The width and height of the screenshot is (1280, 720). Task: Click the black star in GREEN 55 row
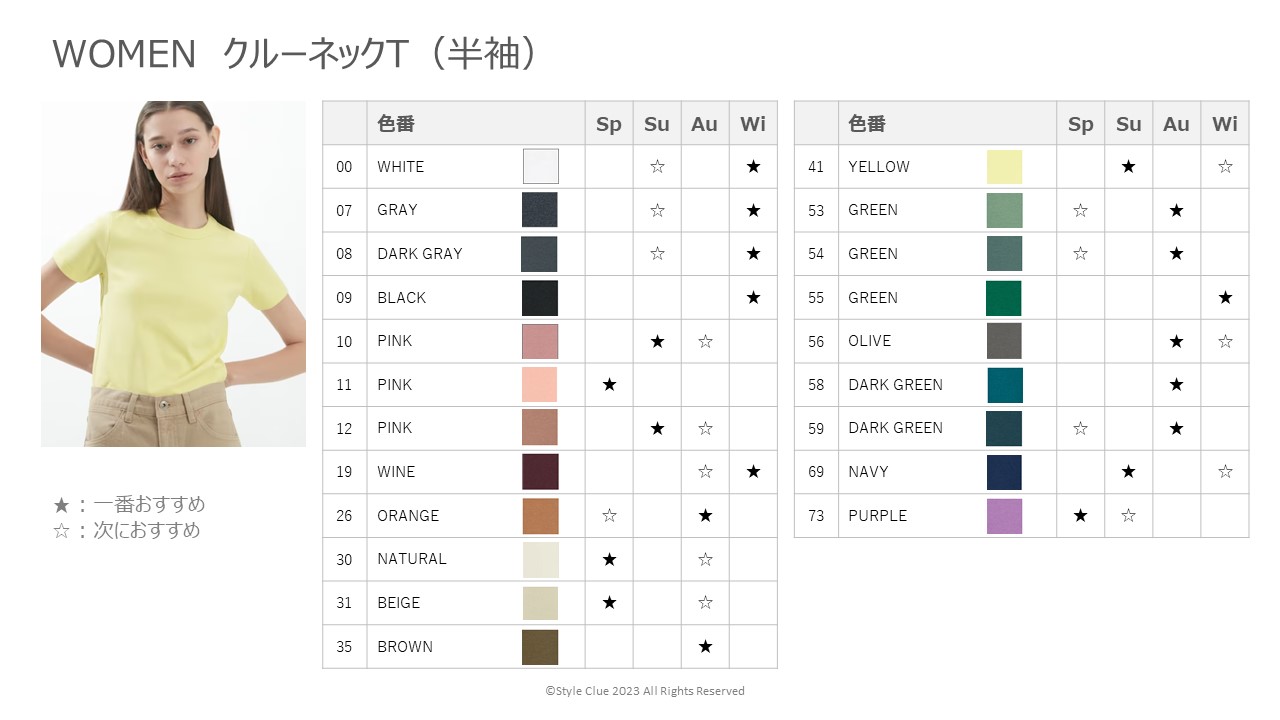[1225, 298]
